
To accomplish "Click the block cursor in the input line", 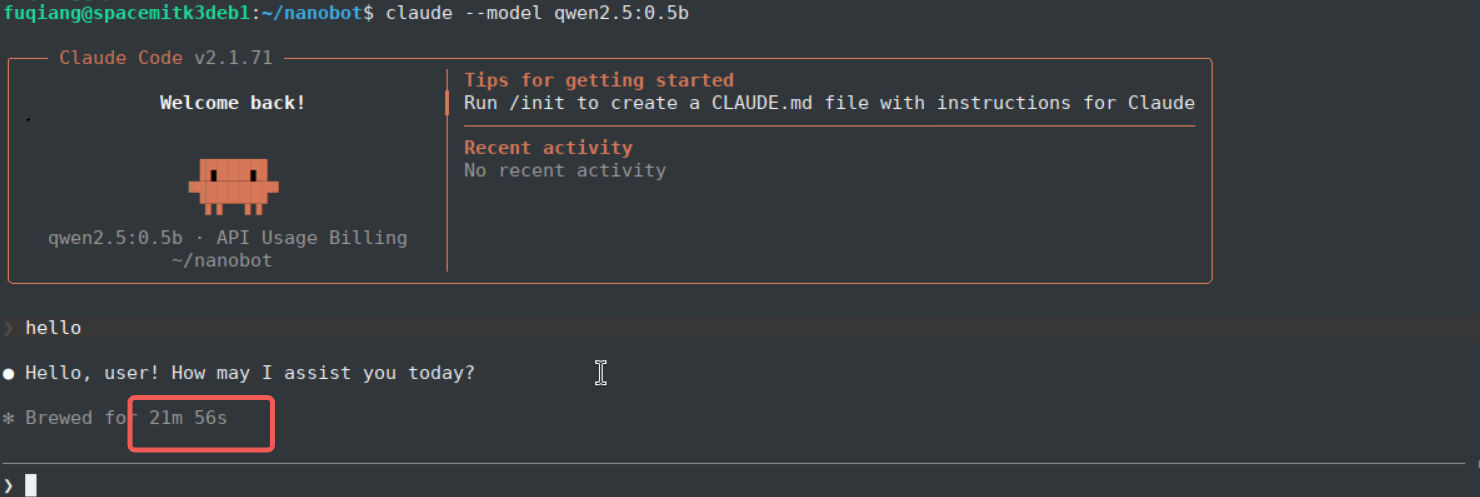I will (31, 486).
